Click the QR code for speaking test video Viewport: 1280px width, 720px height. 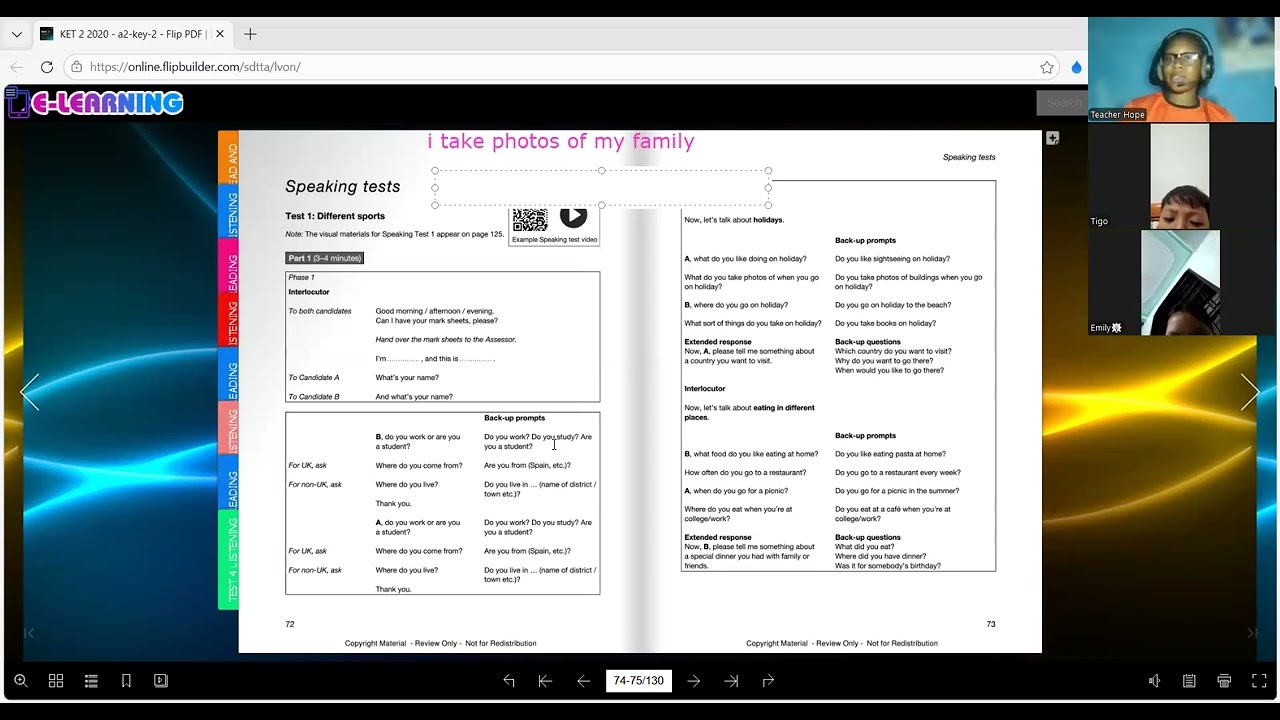530,219
